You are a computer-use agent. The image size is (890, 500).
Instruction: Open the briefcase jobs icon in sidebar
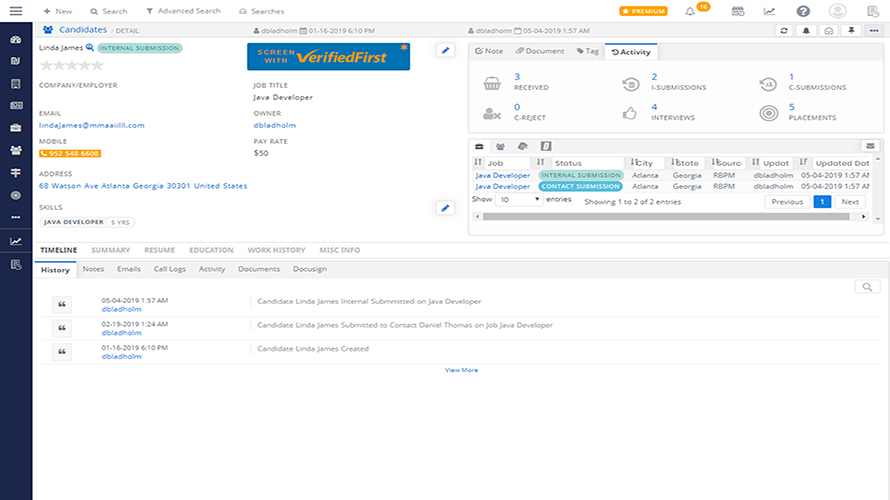point(16,128)
